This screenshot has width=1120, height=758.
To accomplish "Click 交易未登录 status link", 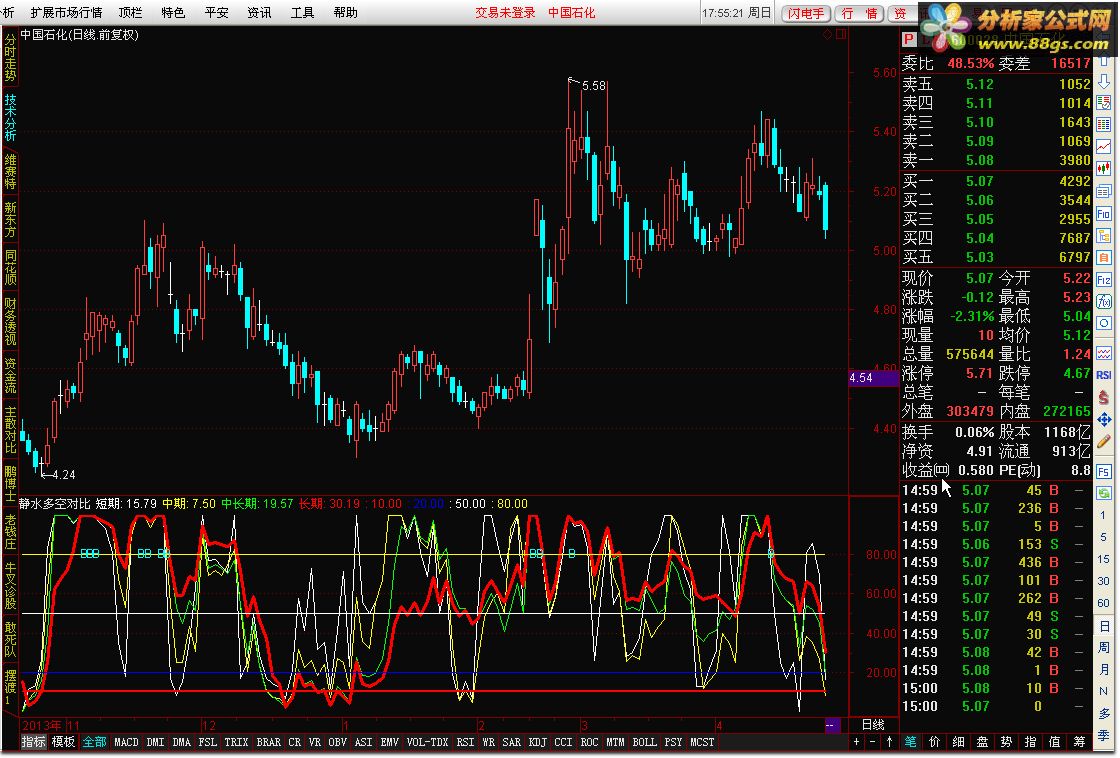I will [505, 13].
